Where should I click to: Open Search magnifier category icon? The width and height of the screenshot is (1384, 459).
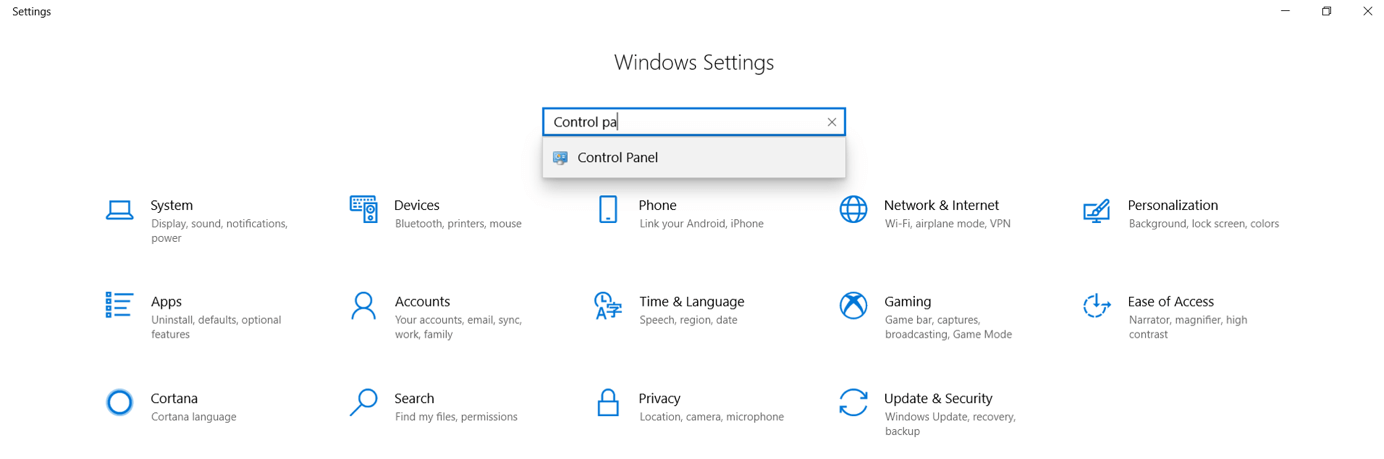click(363, 402)
